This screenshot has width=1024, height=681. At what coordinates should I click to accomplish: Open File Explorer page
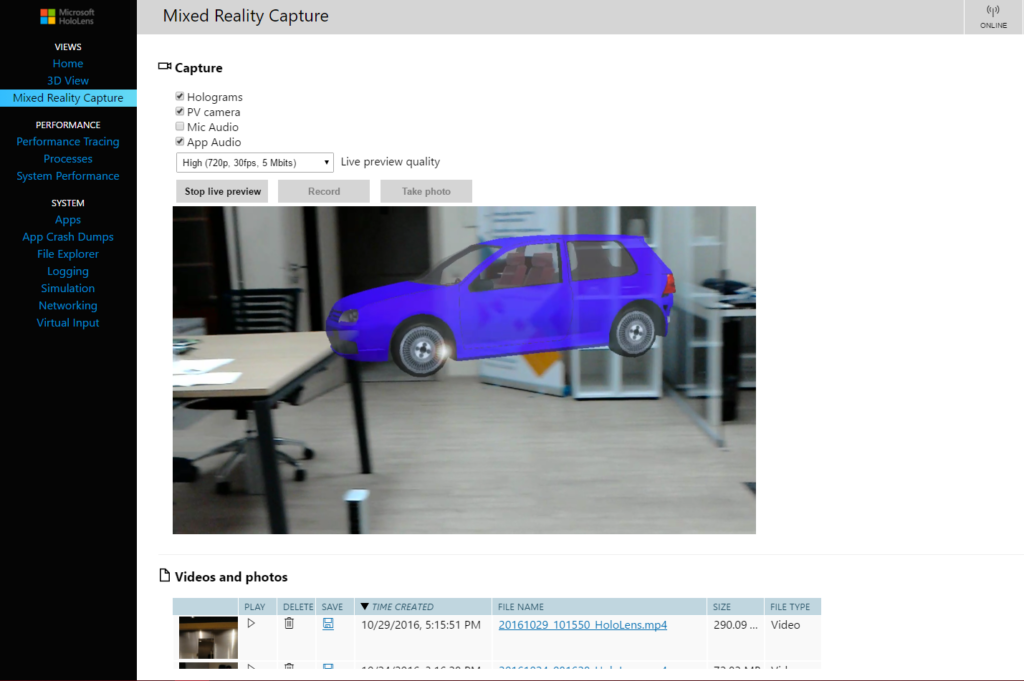[68, 254]
